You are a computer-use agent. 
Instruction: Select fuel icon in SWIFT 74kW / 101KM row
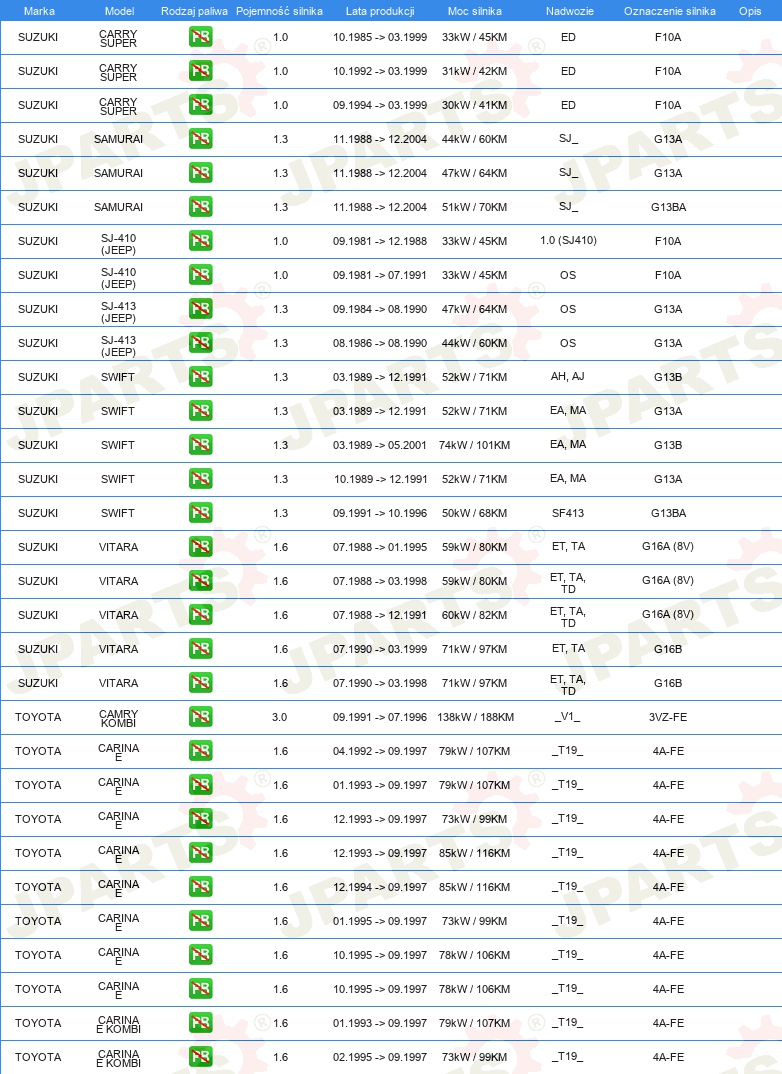[x=201, y=445]
